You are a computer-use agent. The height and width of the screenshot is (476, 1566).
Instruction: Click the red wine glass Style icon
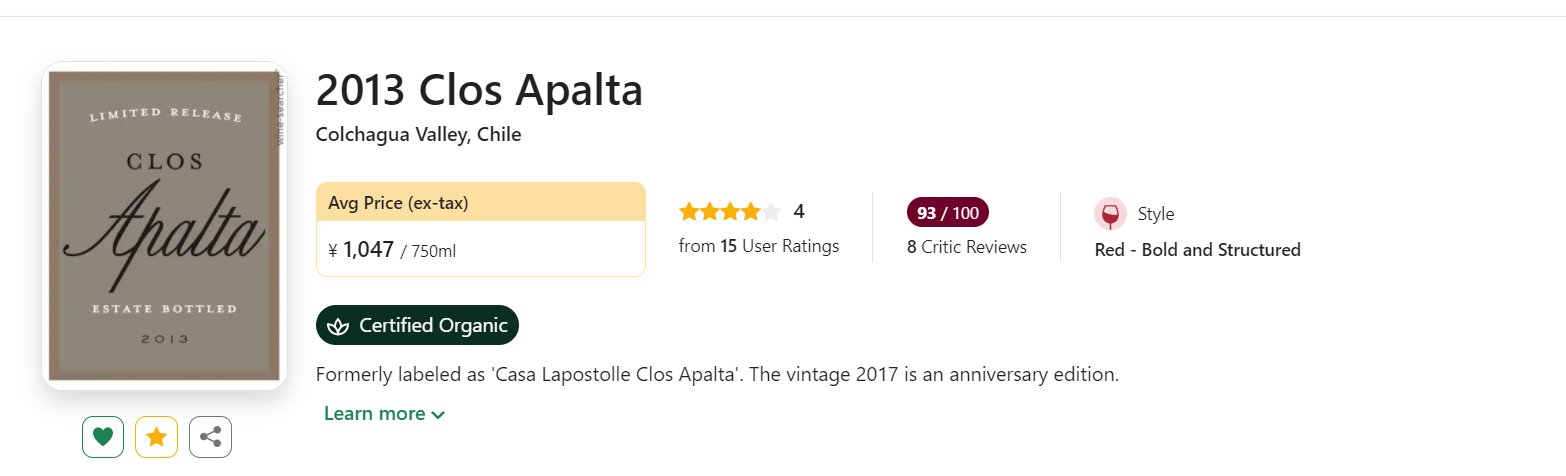[1109, 214]
